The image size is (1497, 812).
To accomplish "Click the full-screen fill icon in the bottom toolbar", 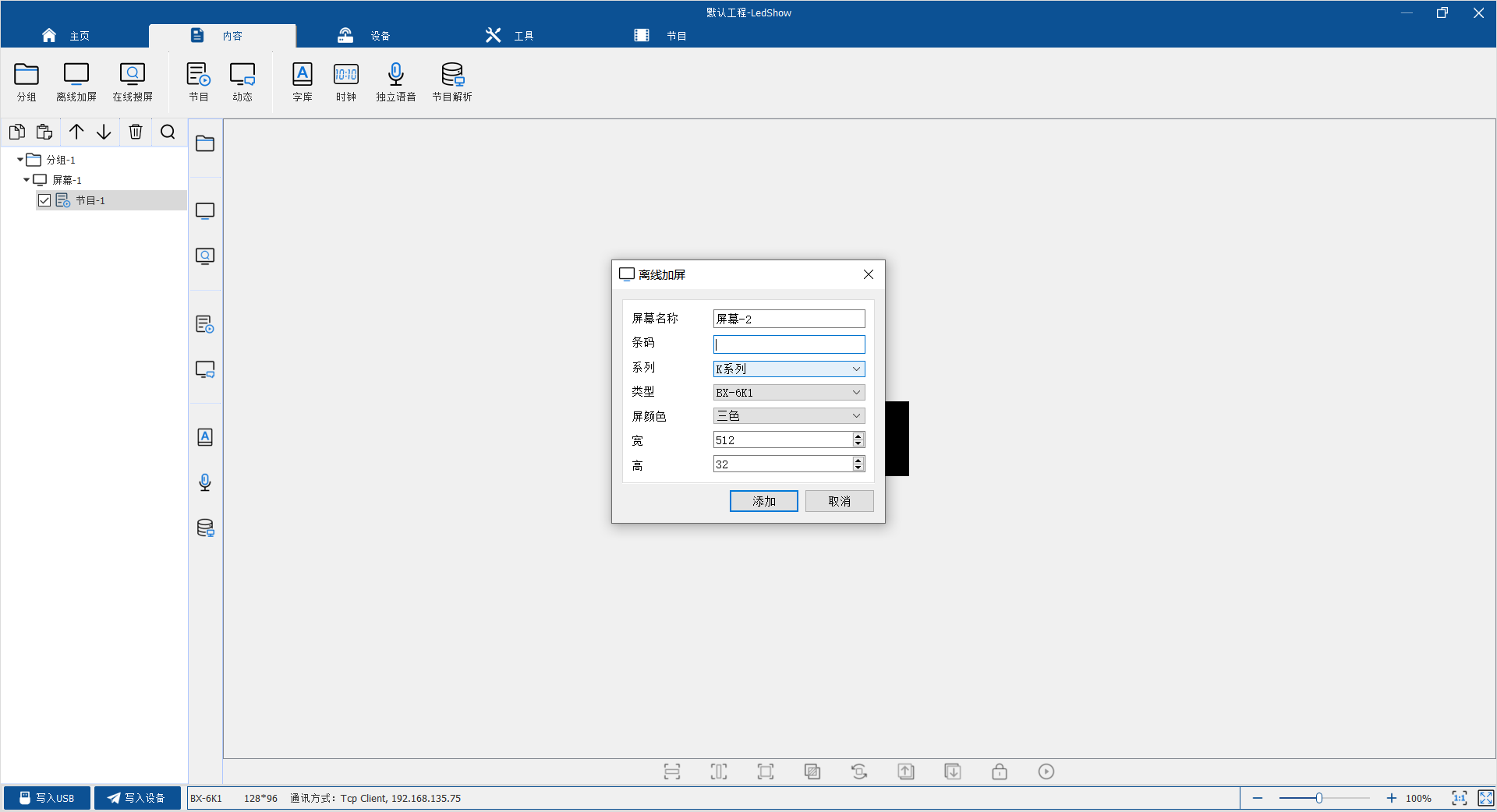I will click(766, 771).
